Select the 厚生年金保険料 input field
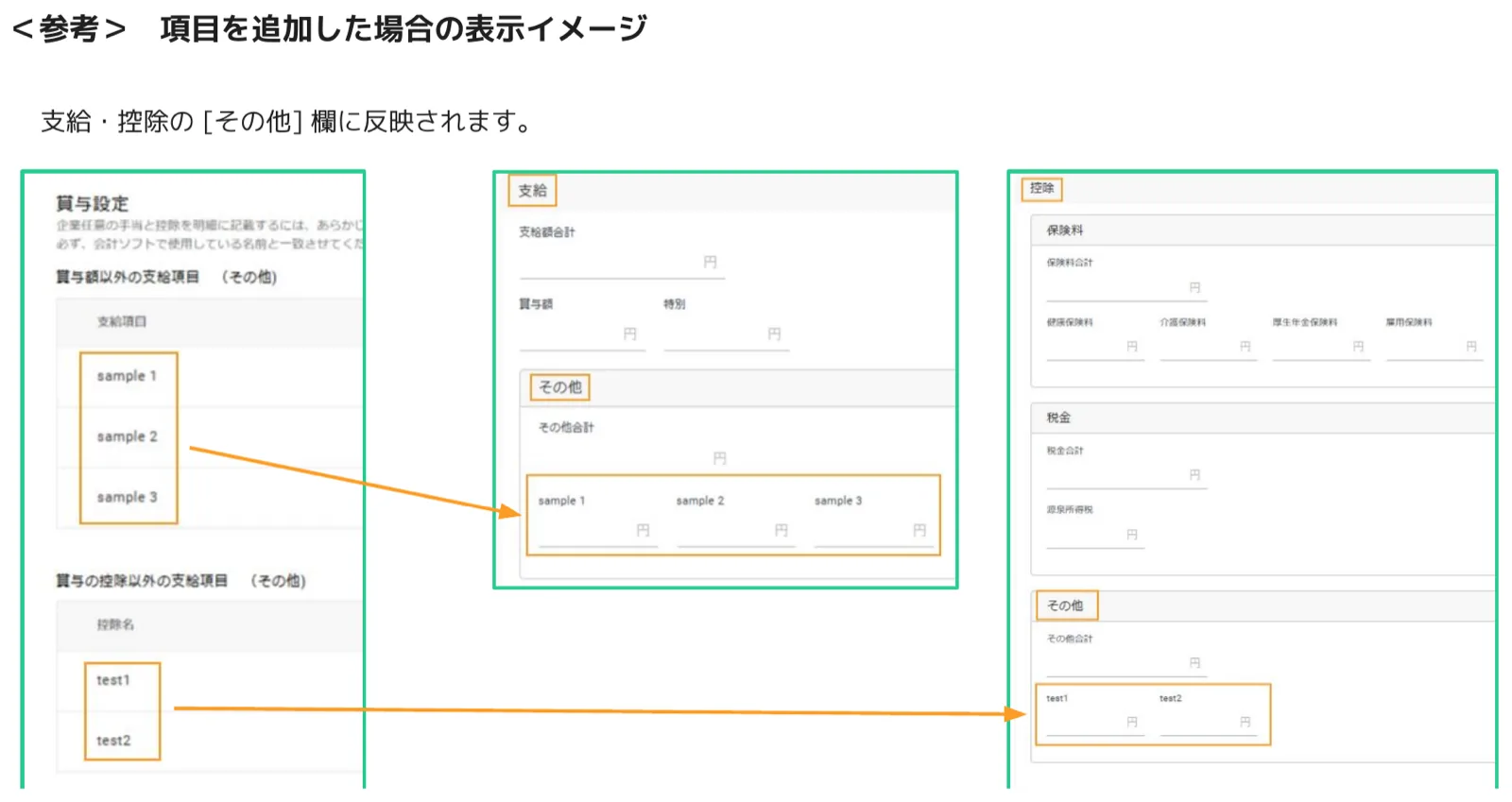The image size is (1512, 802). 1321,348
